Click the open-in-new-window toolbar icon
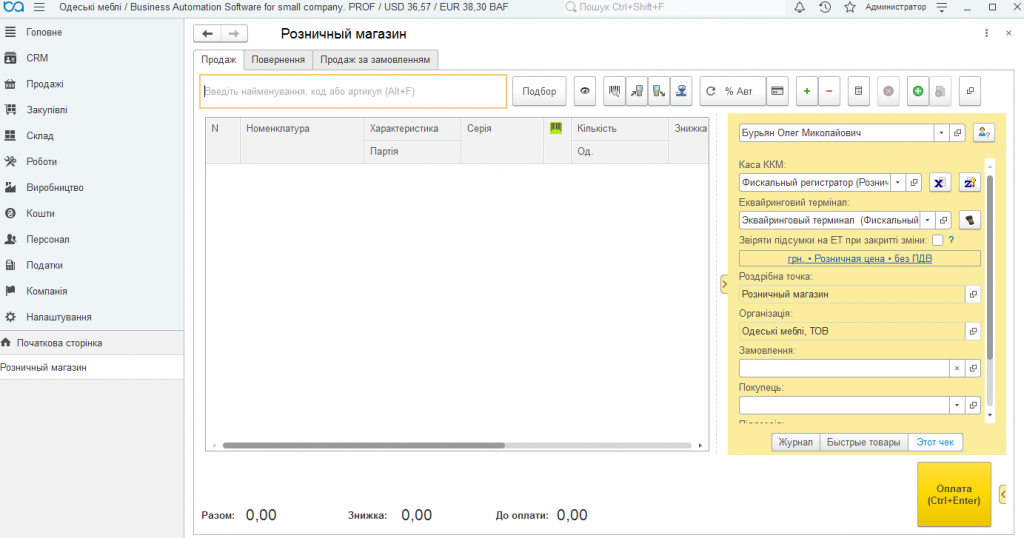Image resolution: width=1024 pixels, height=538 pixels. coord(970,91)
